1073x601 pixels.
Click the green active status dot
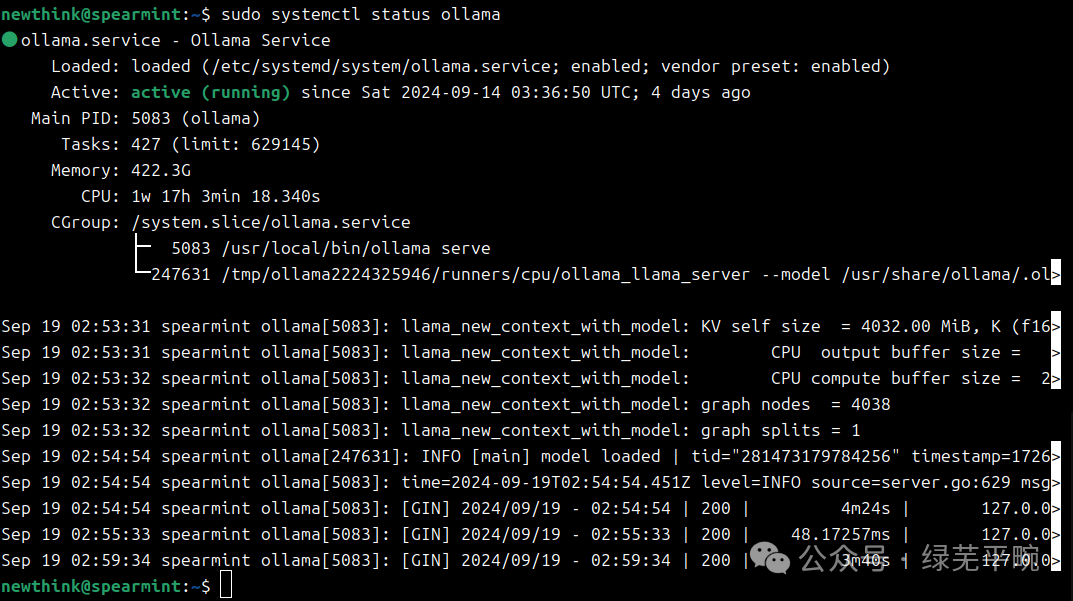(x=10, y=40)
